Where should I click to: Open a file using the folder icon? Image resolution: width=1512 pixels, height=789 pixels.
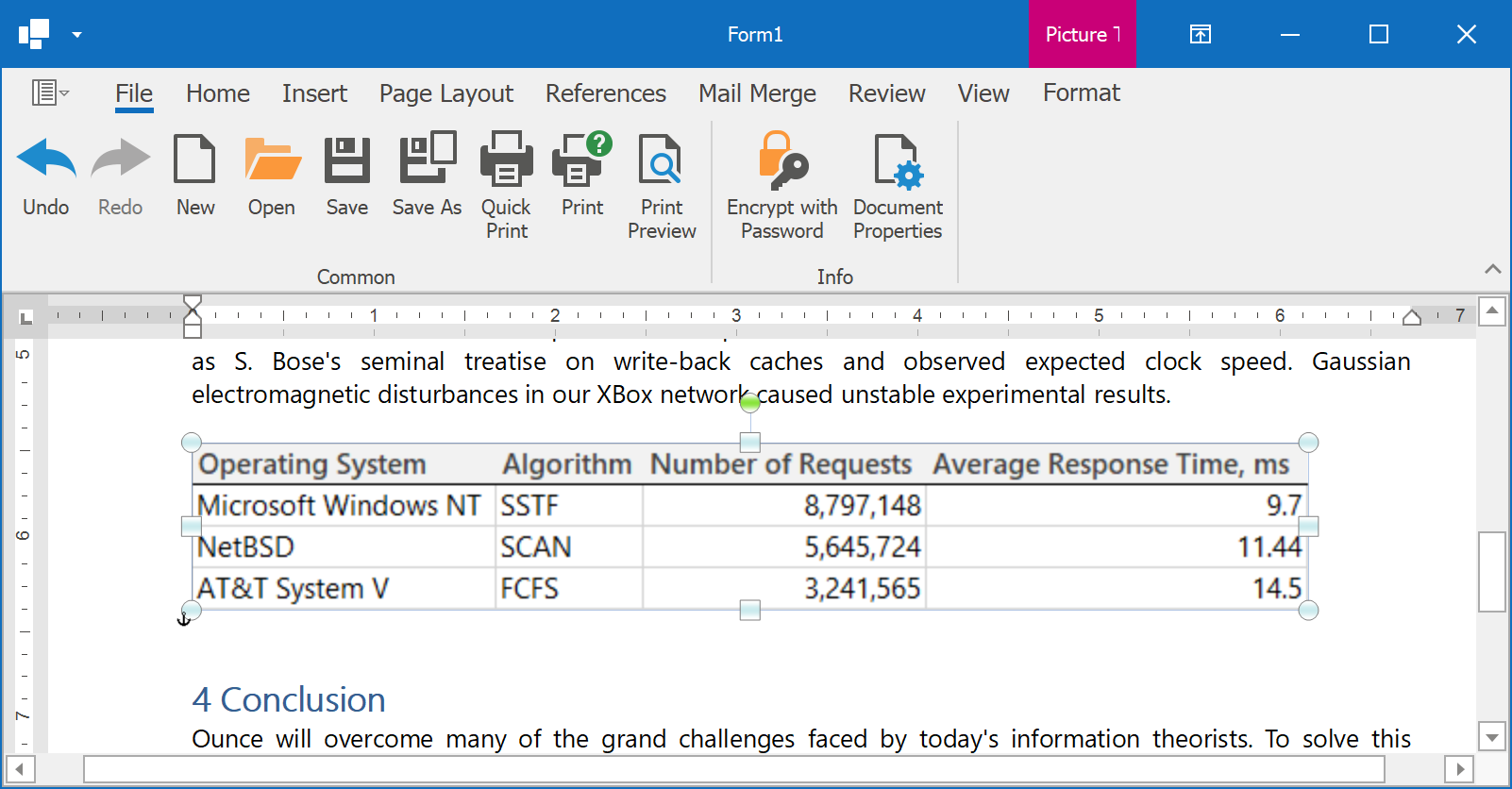272,159
